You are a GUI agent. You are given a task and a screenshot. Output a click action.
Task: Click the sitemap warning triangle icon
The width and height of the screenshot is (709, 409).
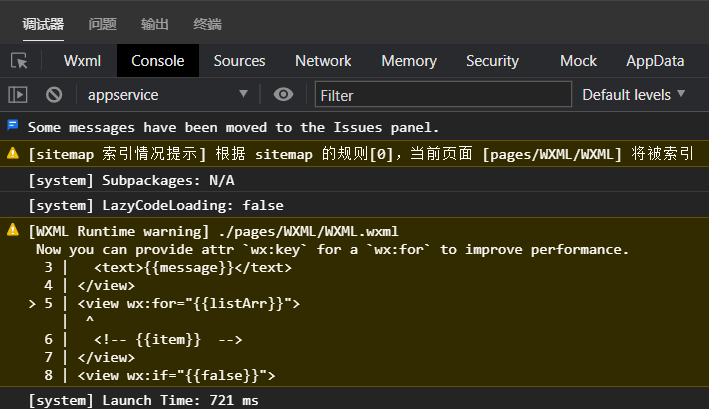[x=13, y=153]
